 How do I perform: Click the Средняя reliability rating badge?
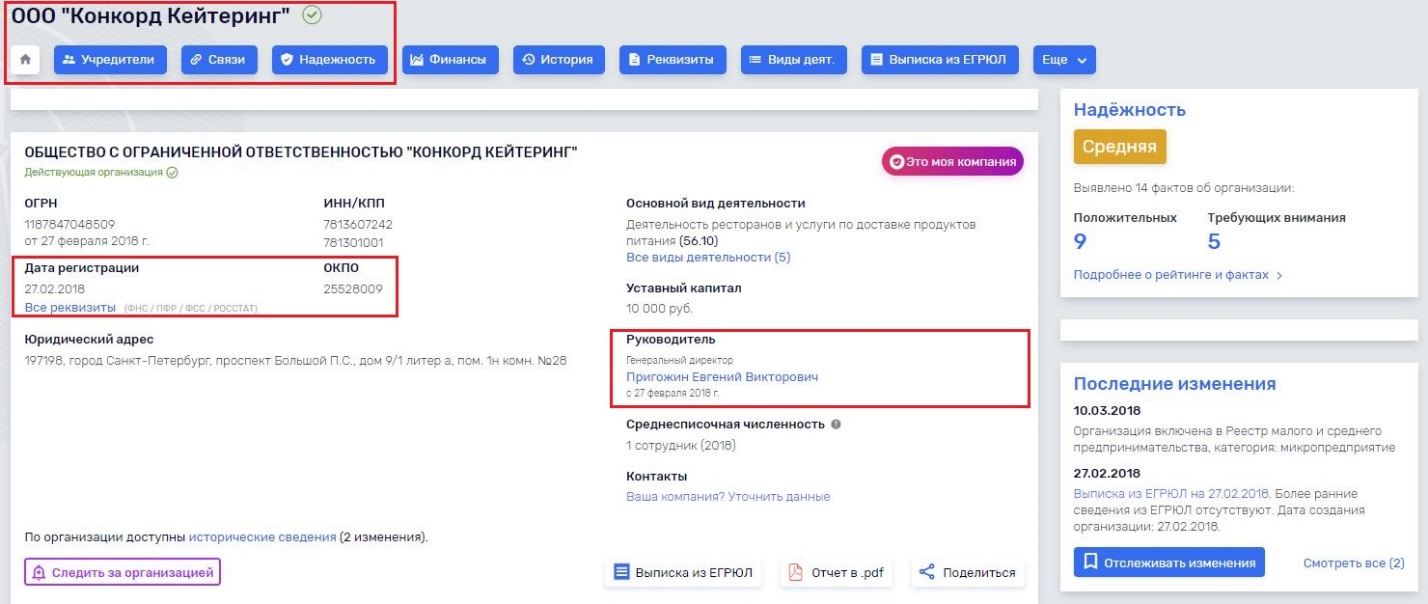pos(1119,147)
